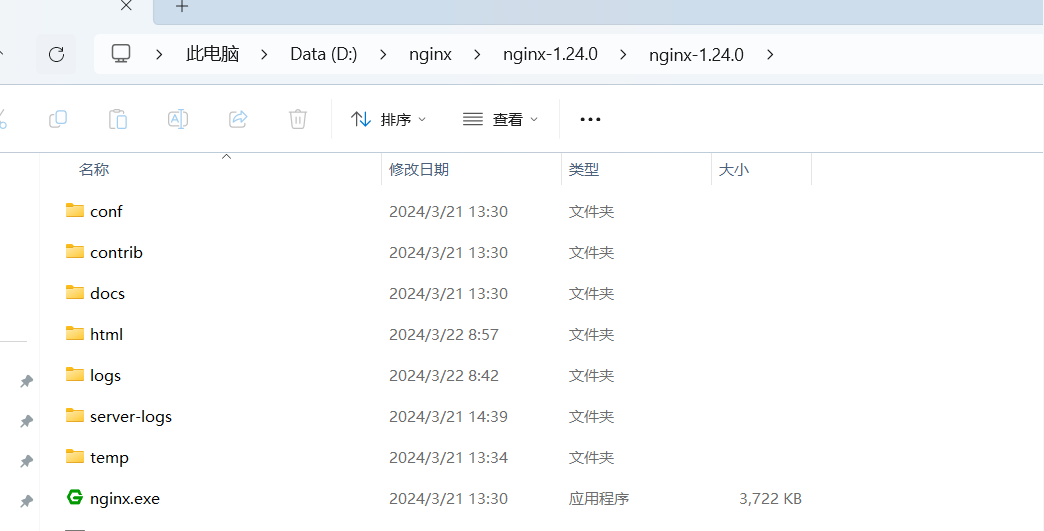Expand chevron after Data (D:) in breadcrumb
Viewport: 1044px width, 531px height.
(x=383, y=54)
